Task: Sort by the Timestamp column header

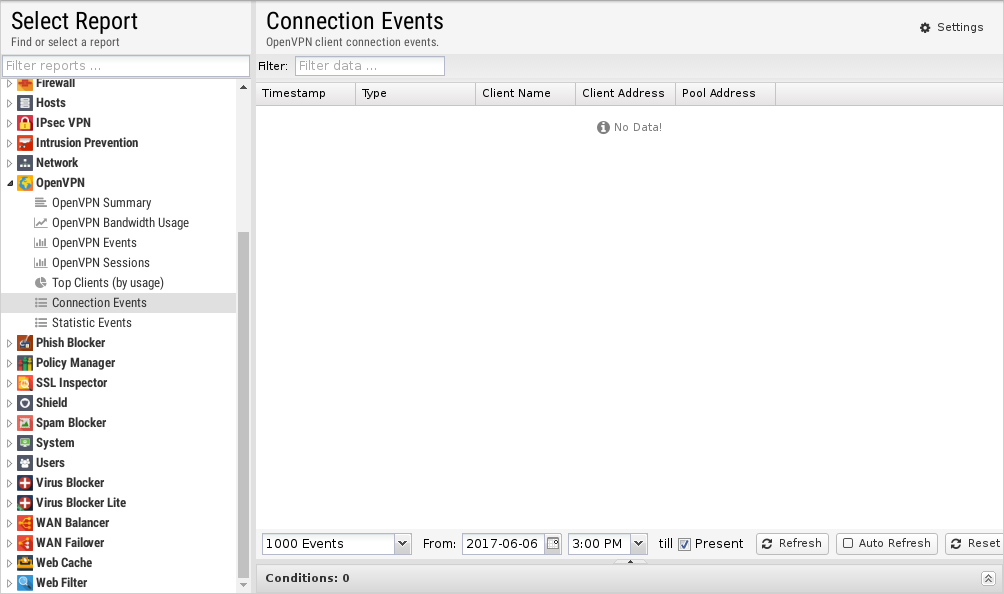Action: pyautogui.click(x=305, y=93)
